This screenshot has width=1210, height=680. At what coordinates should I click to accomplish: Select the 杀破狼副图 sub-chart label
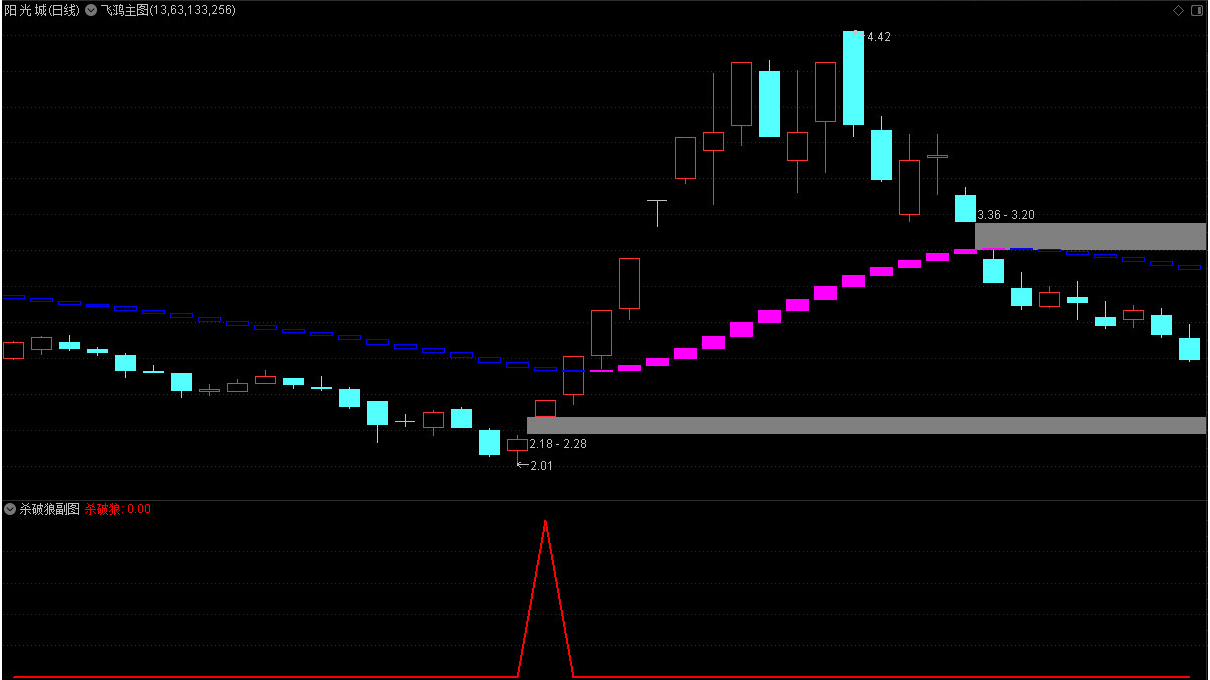[49, 509]
